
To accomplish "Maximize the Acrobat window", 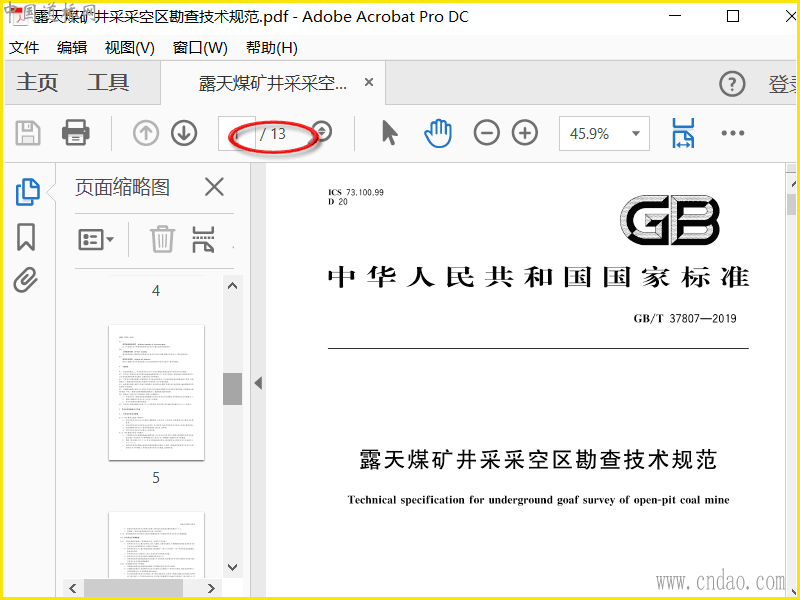I will click(x=733, y=16).
